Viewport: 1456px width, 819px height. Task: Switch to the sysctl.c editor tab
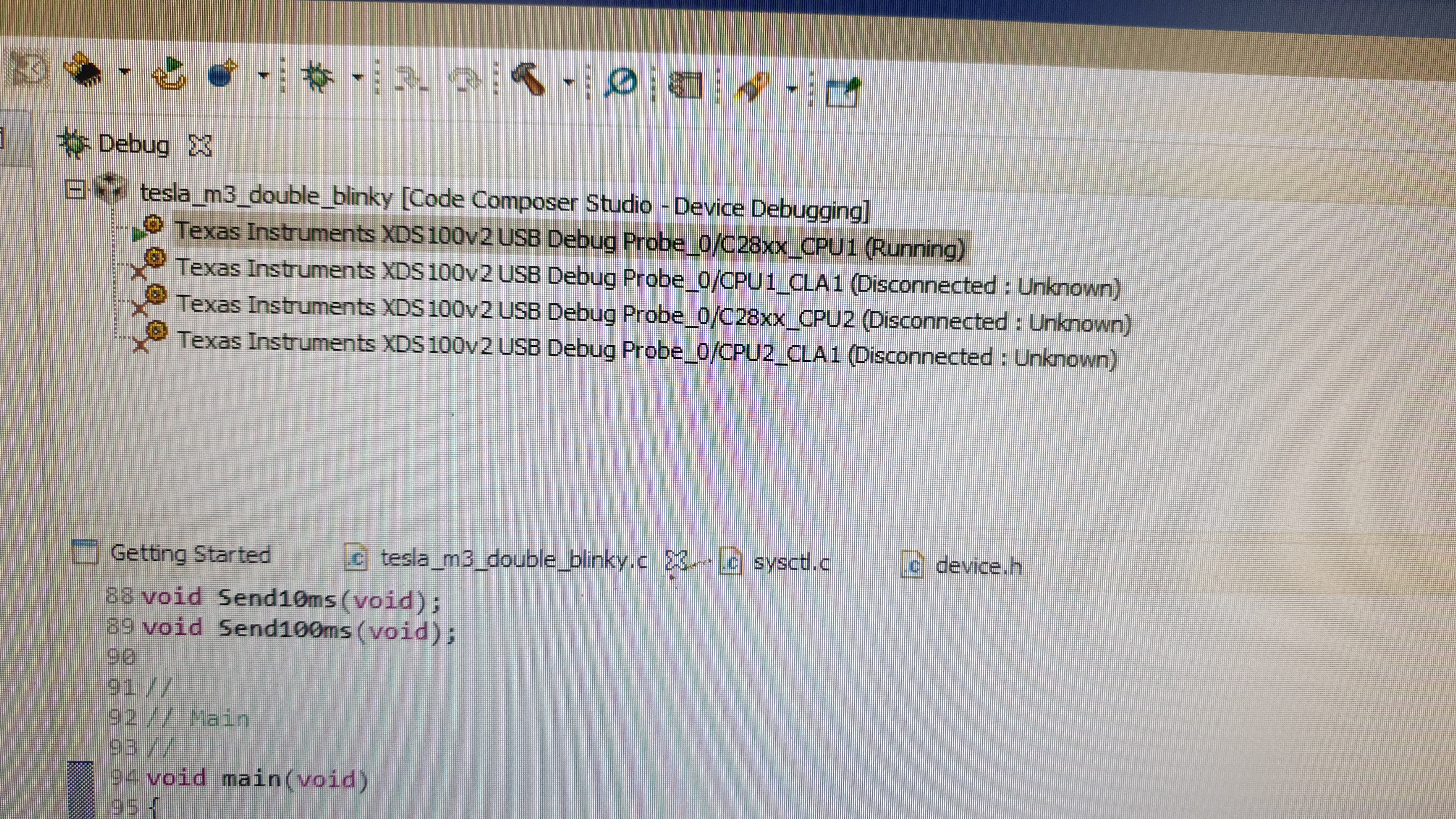click(x=791, y=563)
